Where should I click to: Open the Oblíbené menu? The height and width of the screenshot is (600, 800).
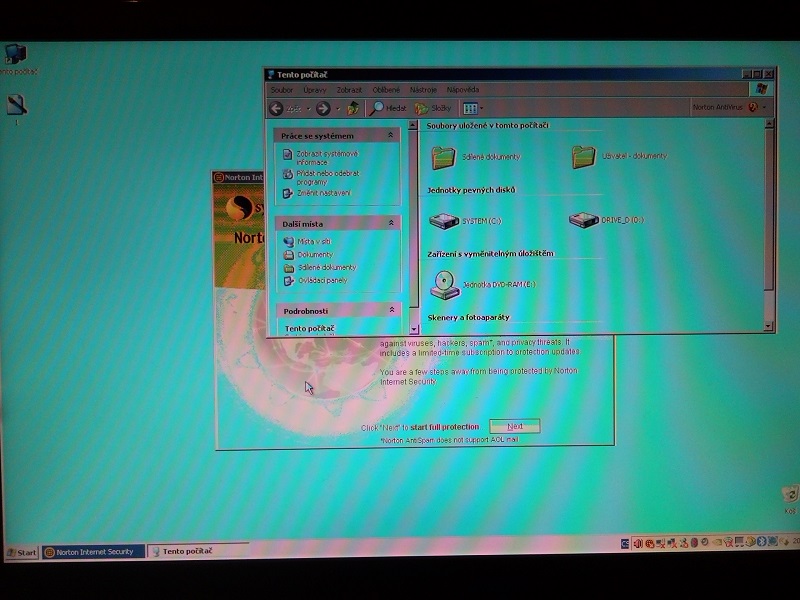click(386, 90)
